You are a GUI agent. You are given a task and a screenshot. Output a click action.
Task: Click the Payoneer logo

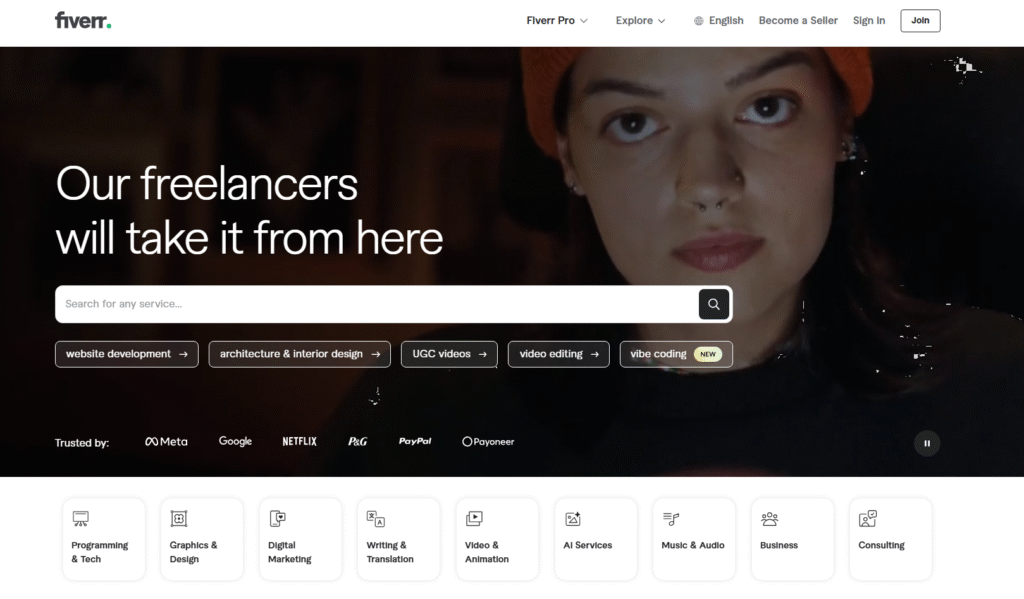point(488,442)
